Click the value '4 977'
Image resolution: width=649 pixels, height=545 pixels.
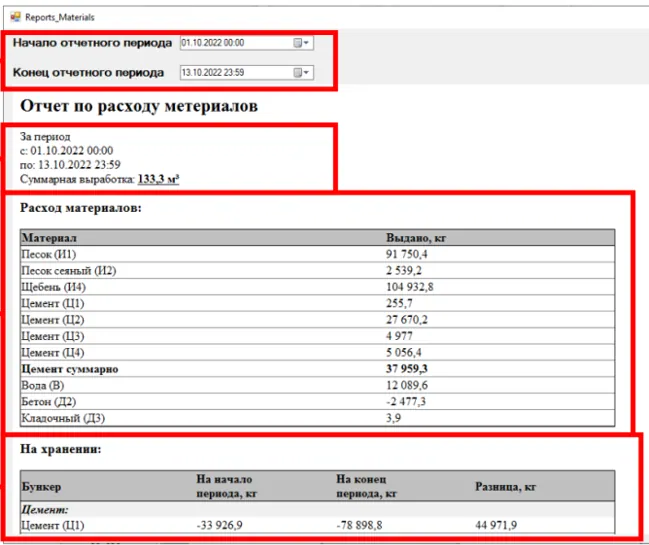[399, 336]
